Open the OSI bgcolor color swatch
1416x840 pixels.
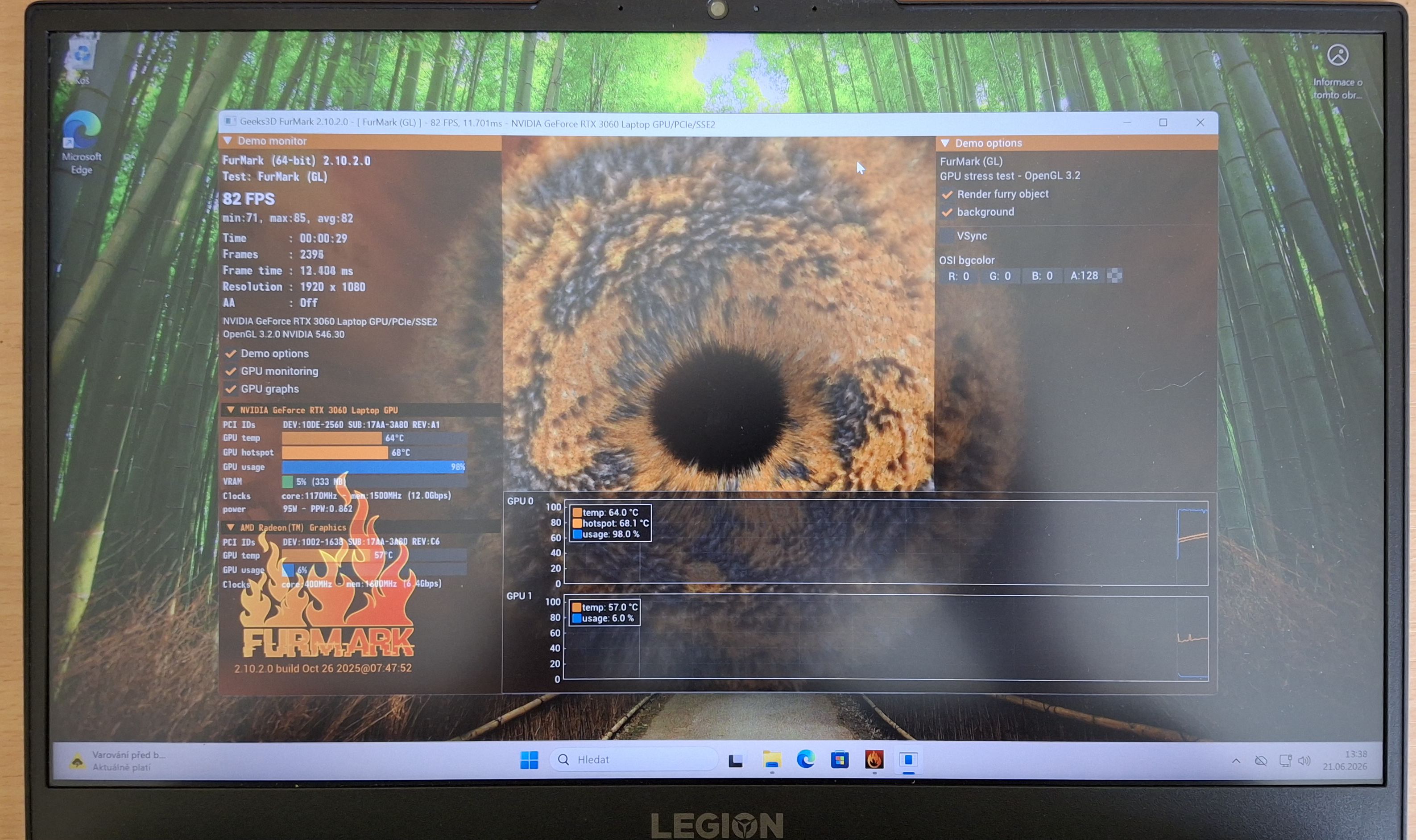coord(1114,276)
